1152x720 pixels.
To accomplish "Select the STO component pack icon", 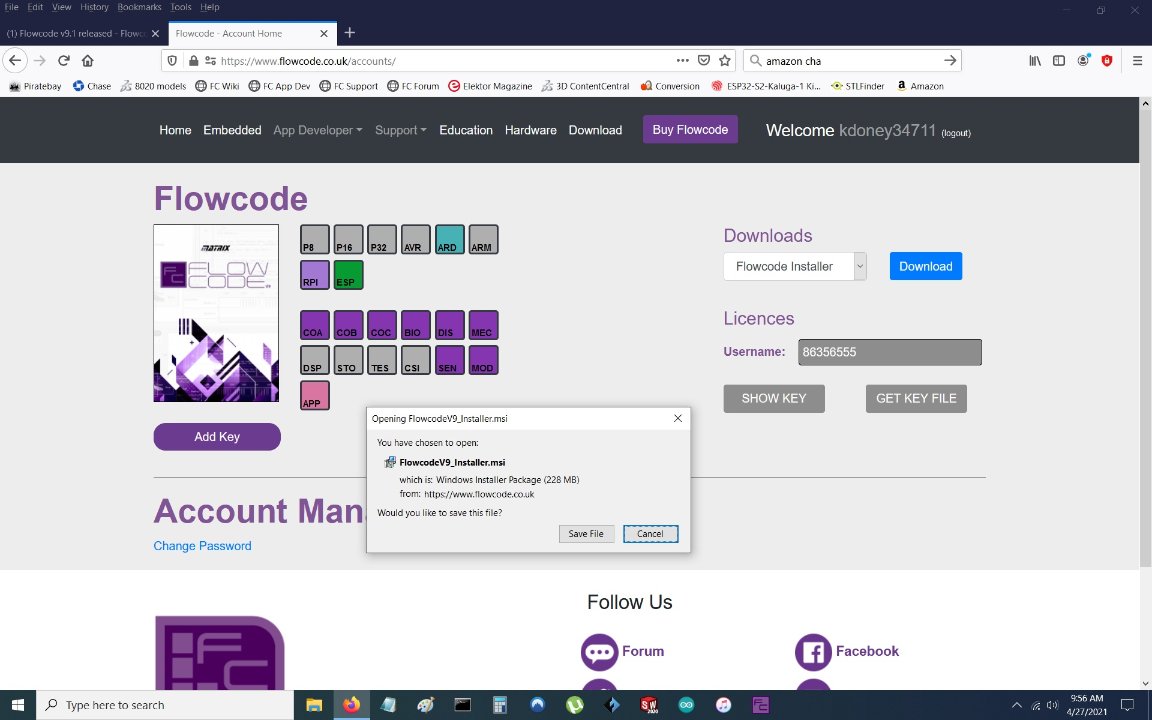I will (x=348, y=360).
